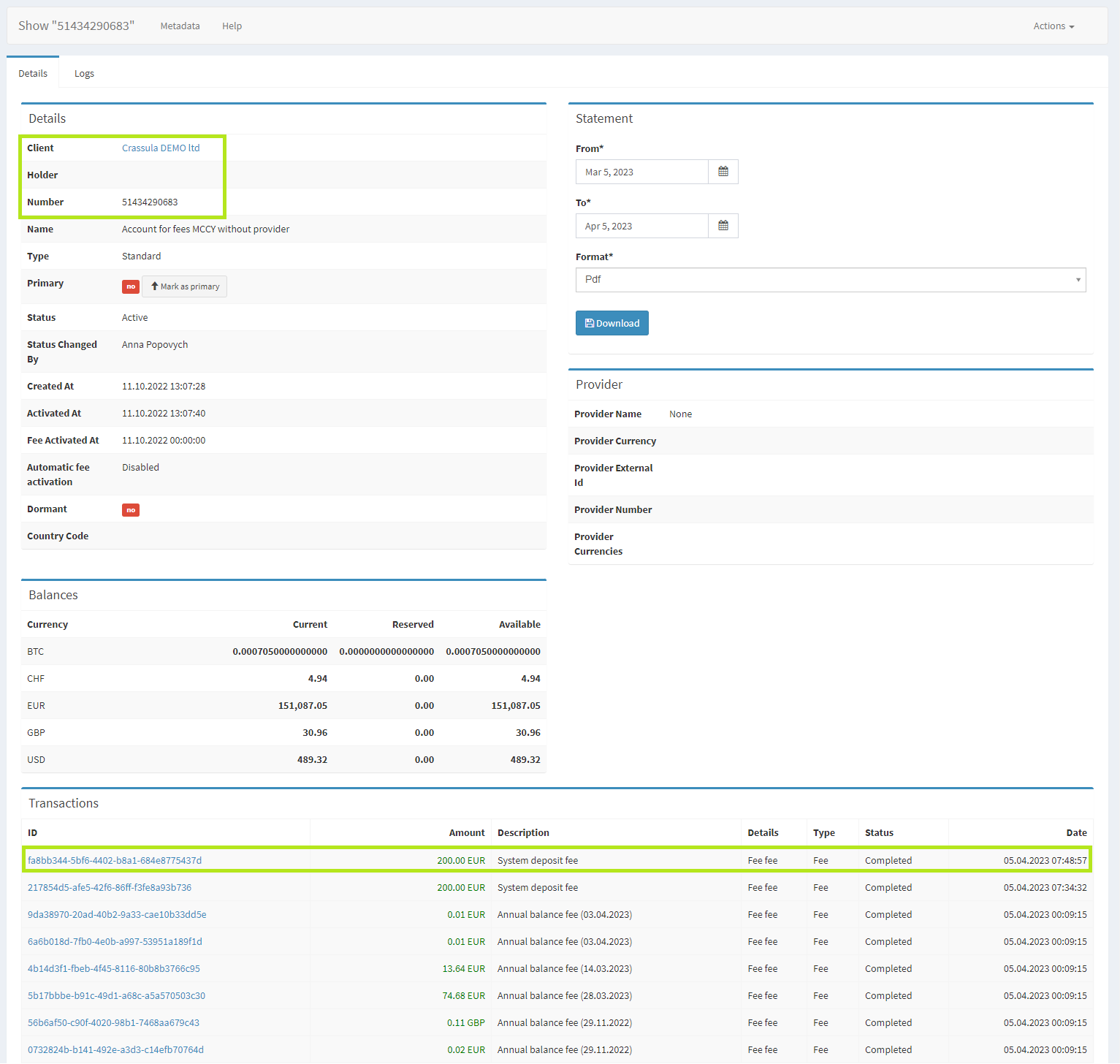
Task: Click the red 'no' Primary badge
Action: [131, 286]
